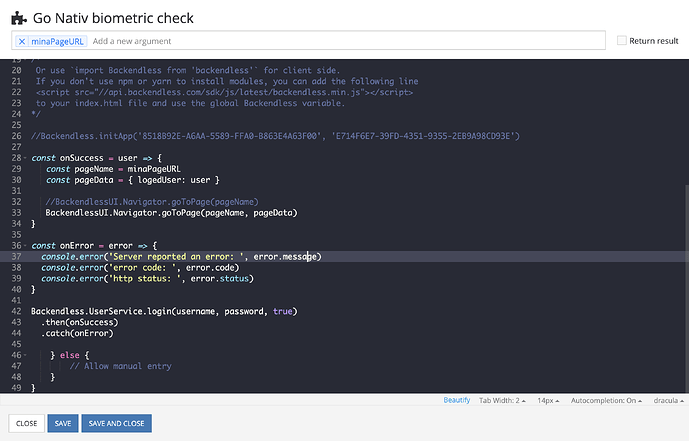Click the 'error code: ' console line

(140, 267)
